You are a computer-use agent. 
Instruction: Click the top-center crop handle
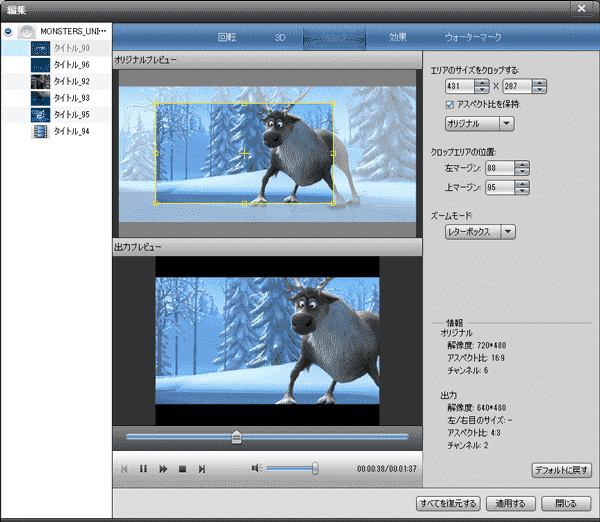(x=245, y=103)
